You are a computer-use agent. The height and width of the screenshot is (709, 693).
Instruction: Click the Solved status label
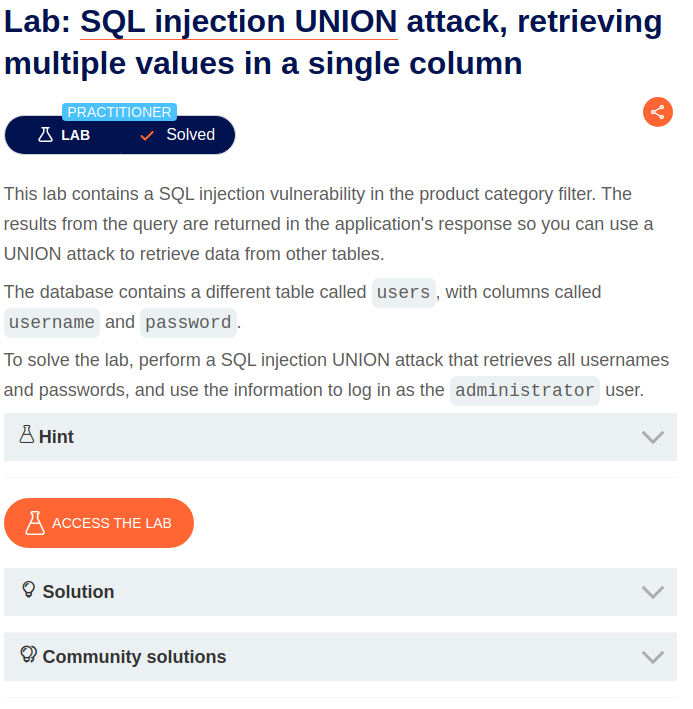tap(190, 135)
